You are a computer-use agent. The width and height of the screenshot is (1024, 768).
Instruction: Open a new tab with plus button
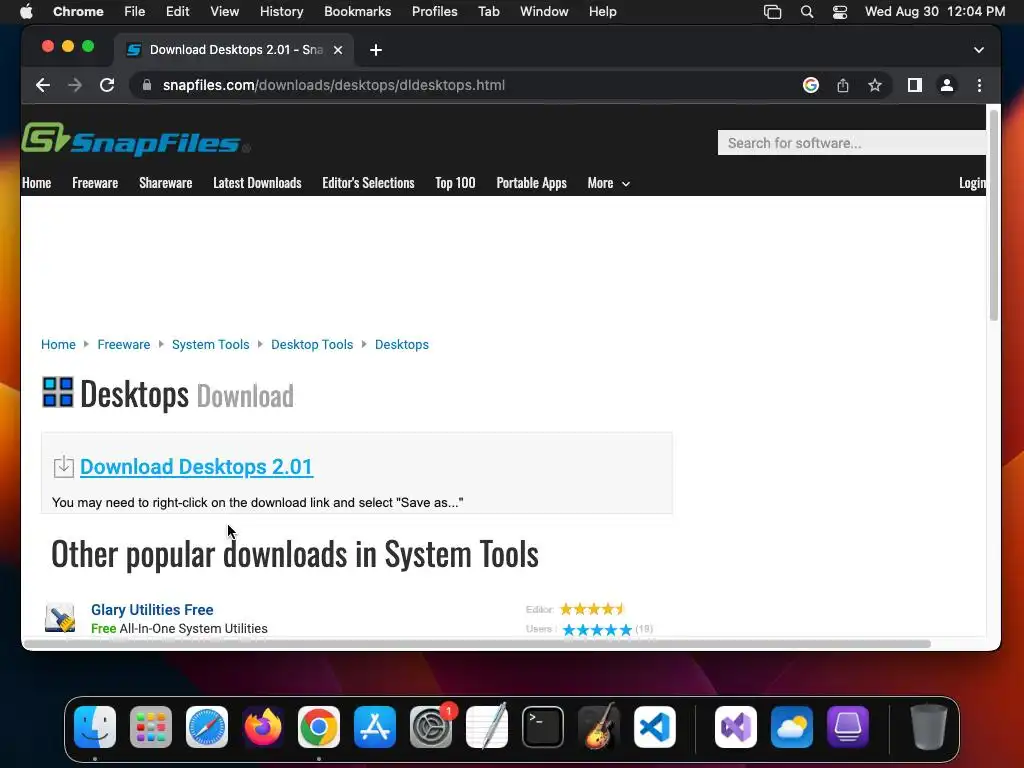pyautogui.click(x=376, y=50)
